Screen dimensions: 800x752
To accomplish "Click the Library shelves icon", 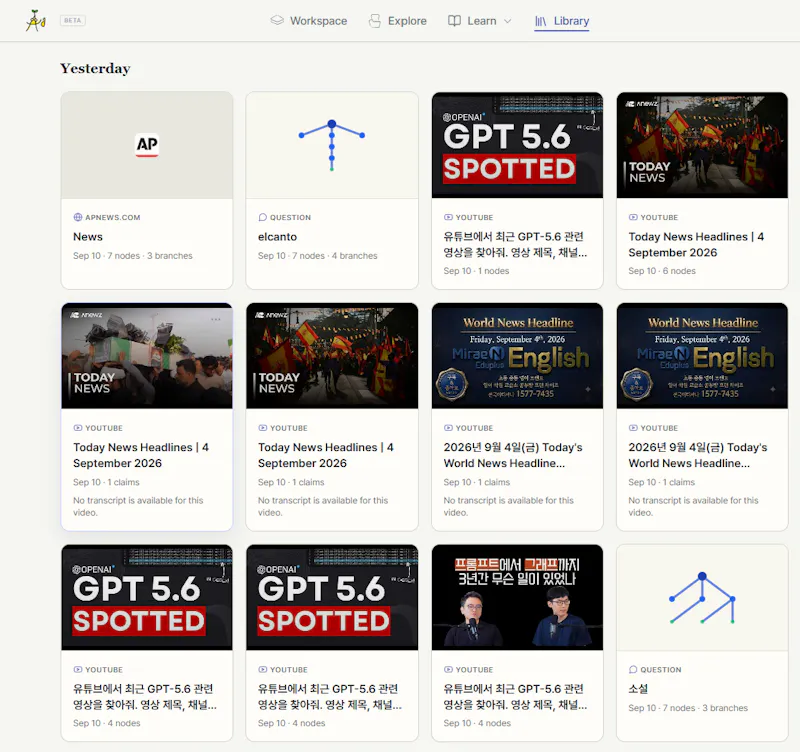I will pos(541,21).
